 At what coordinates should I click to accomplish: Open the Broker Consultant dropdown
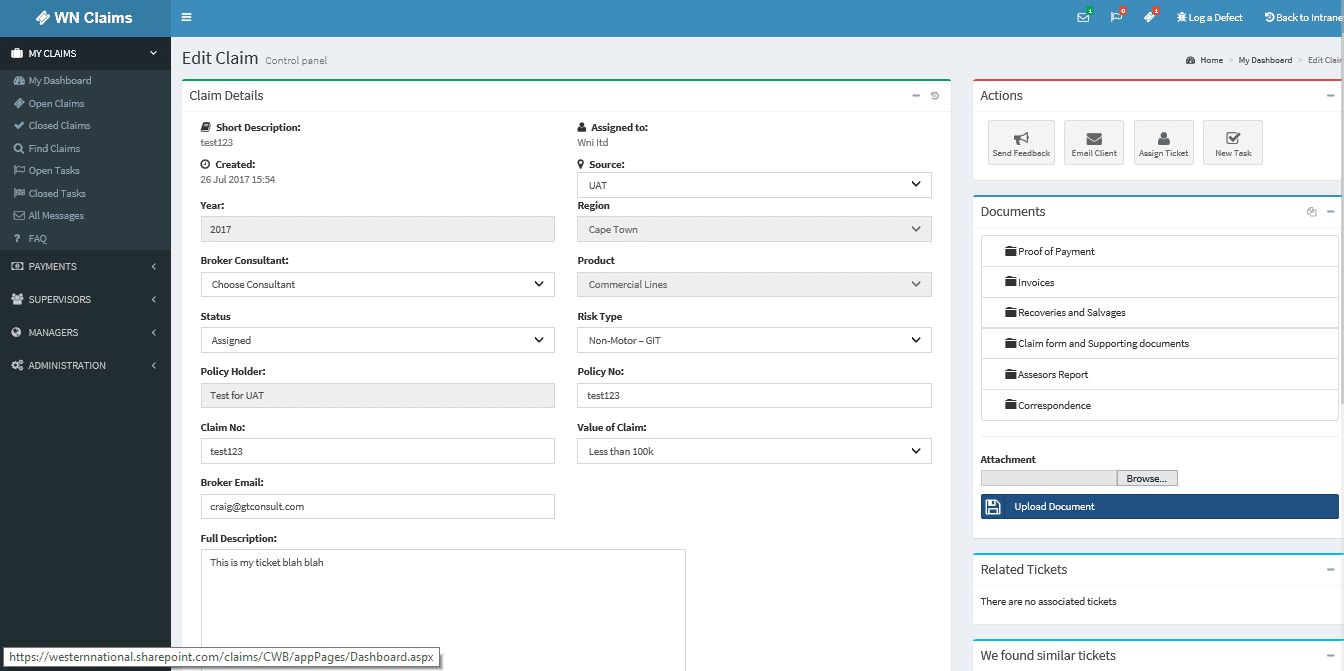pyautogui.click(x=377, y=284)
